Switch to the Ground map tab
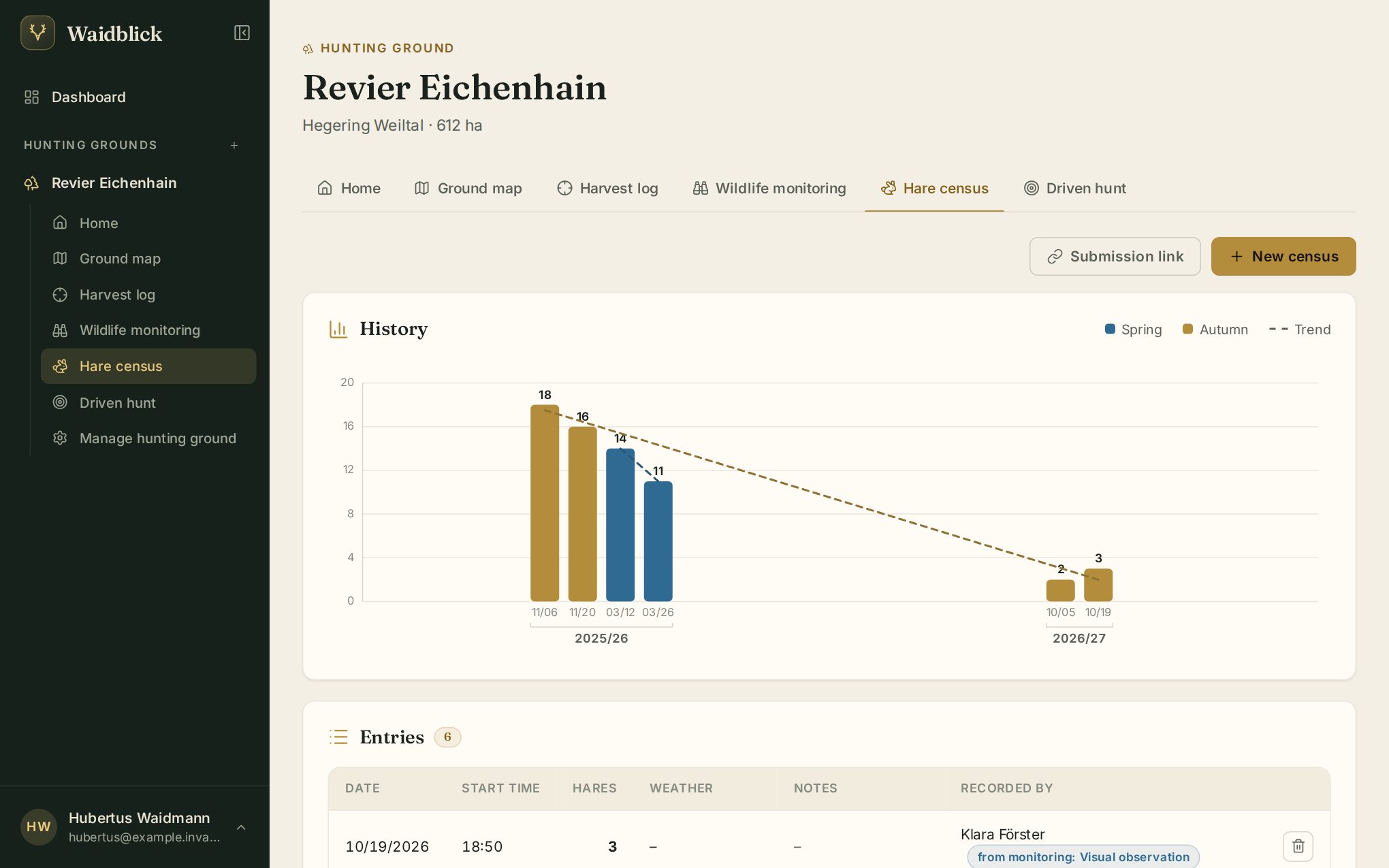 468,189
